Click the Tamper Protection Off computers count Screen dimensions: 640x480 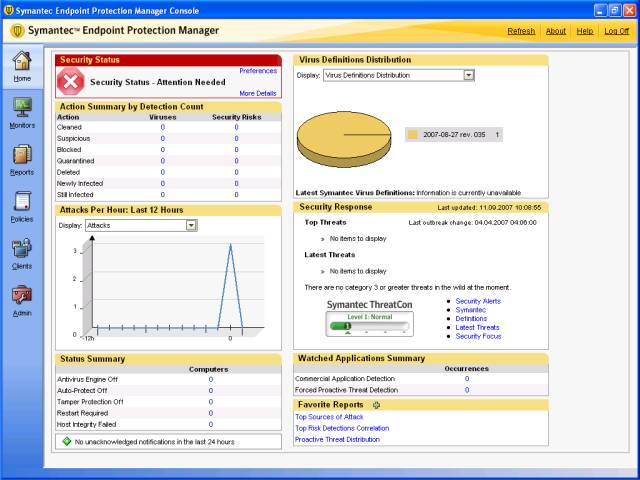pos(211,402)
